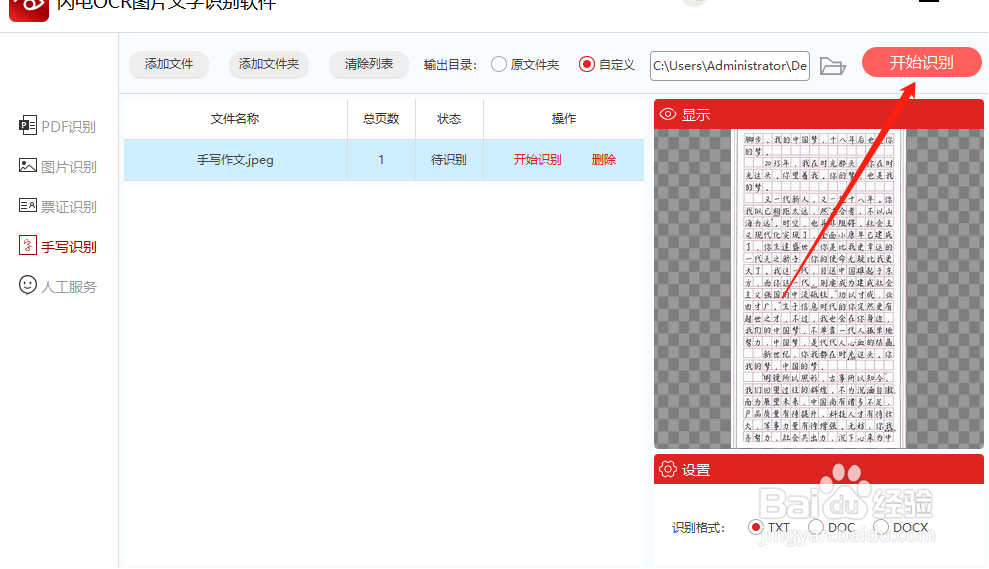
Task: Click the 图片识别 picture icon
Action: (x=28, y=166)
